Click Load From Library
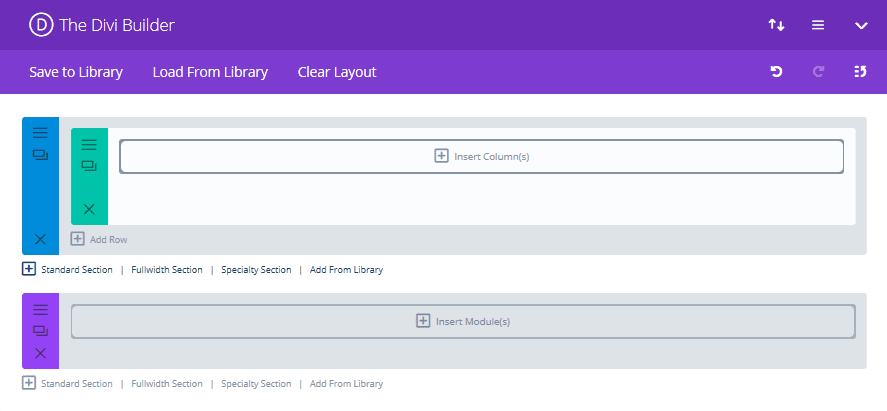887x411 pixels. point(210,72)
